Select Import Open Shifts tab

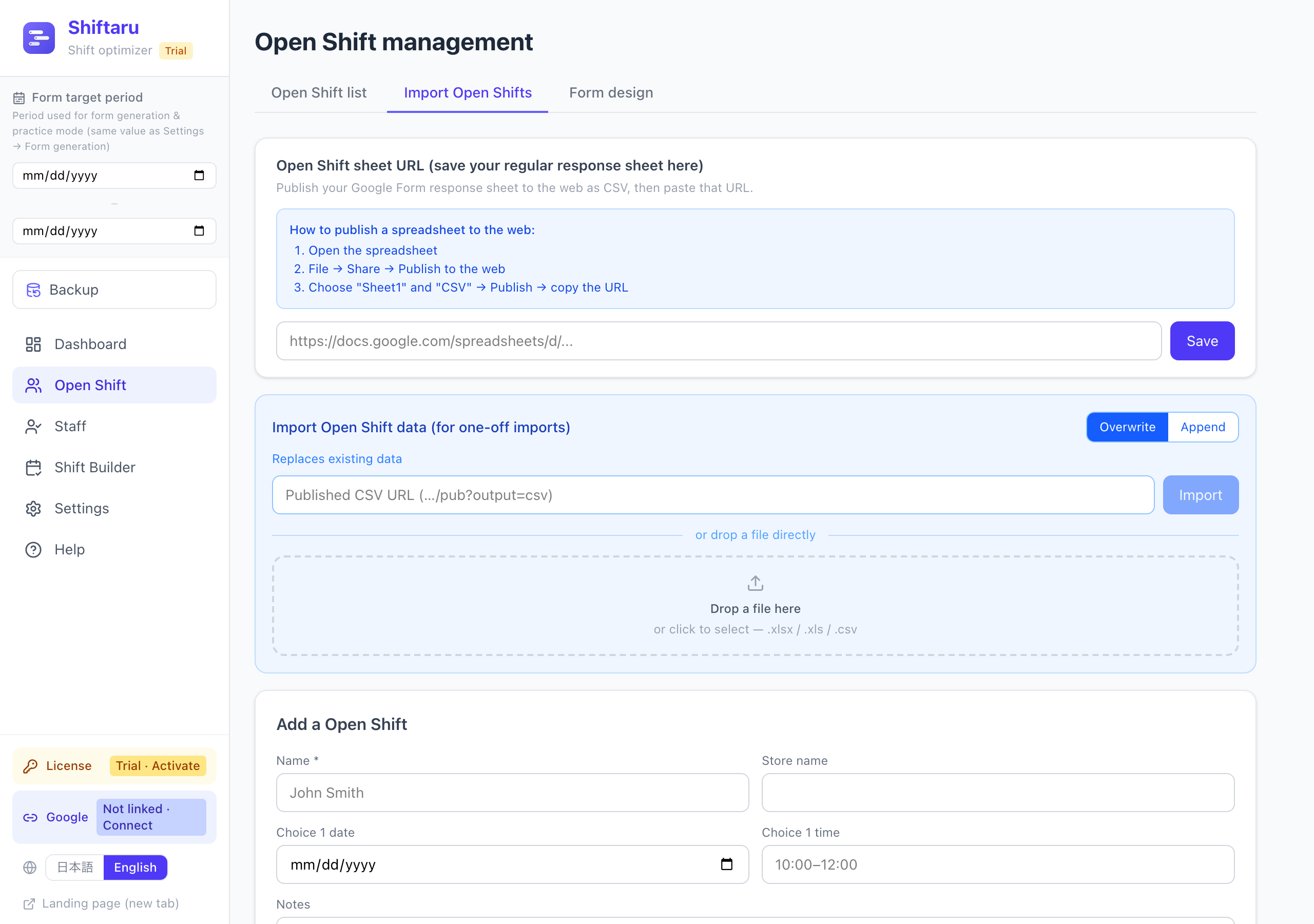pos(468,93)
